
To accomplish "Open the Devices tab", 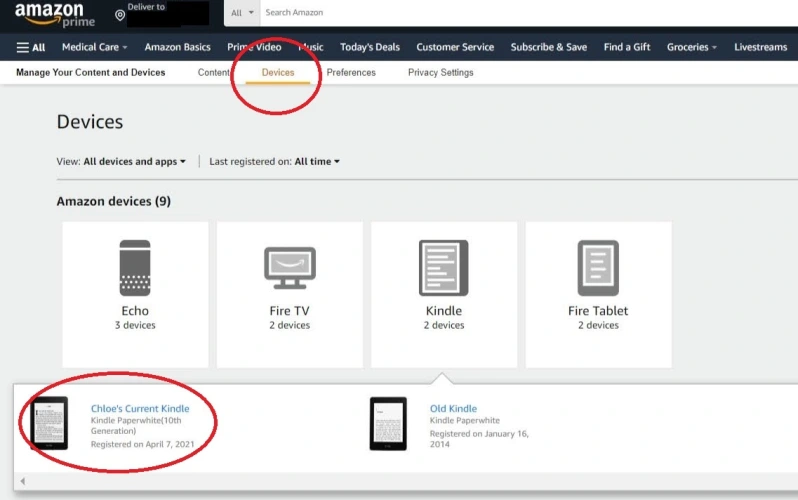I will tap(278, 73).
